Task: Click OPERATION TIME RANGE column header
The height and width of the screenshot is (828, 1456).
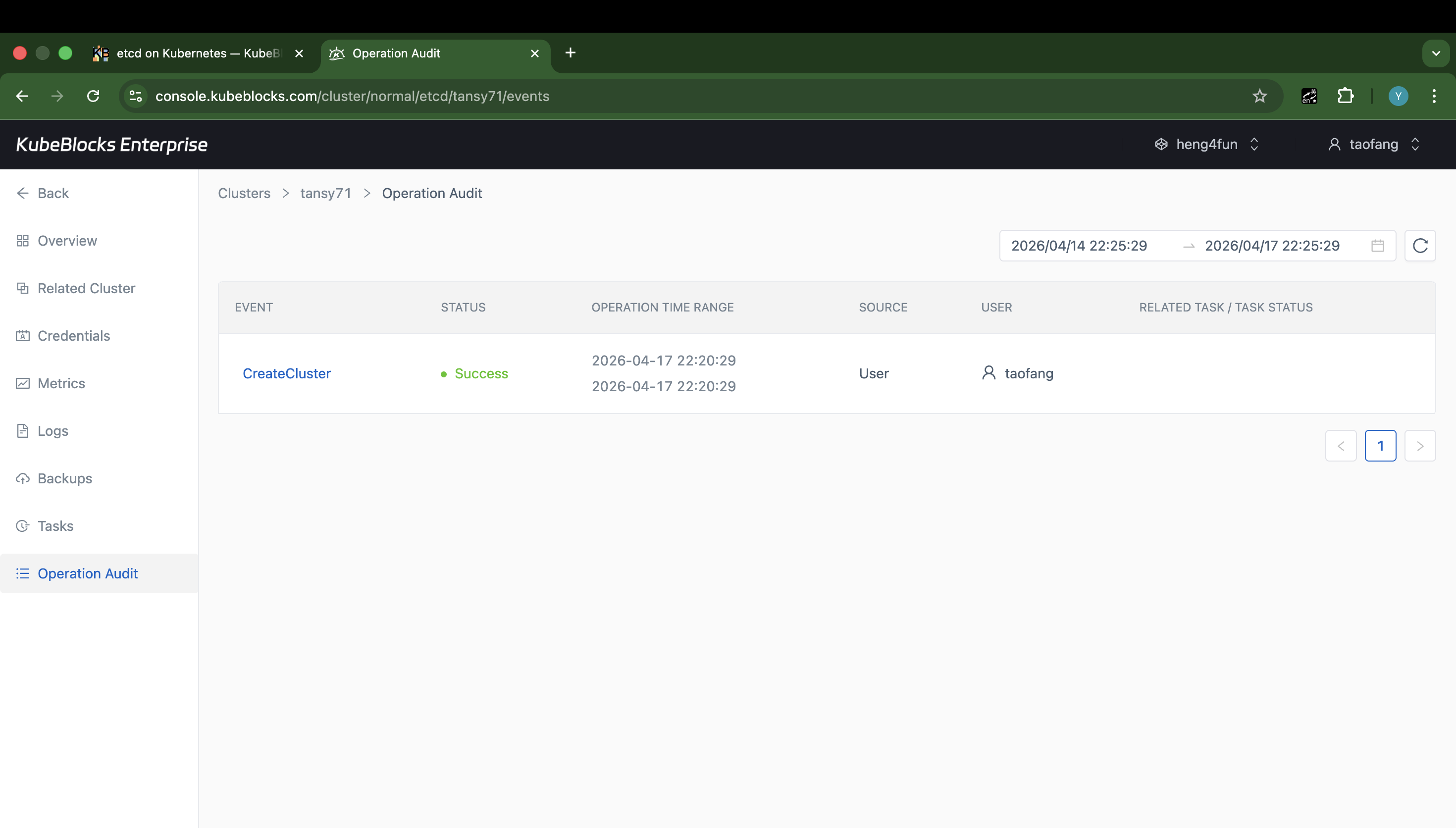Action: (662, 308)
